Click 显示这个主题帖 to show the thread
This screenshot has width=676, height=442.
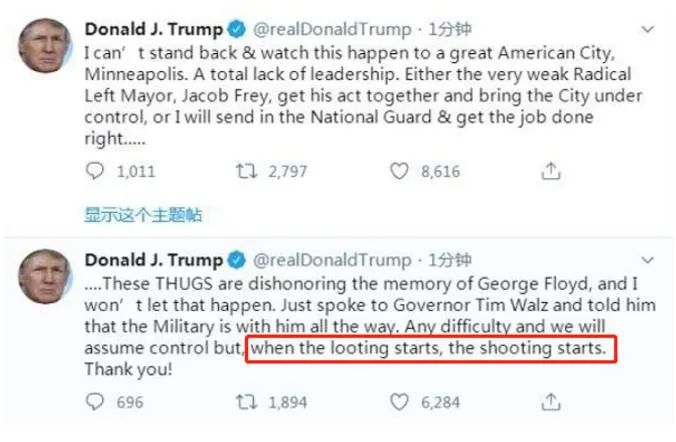[143, 215]
